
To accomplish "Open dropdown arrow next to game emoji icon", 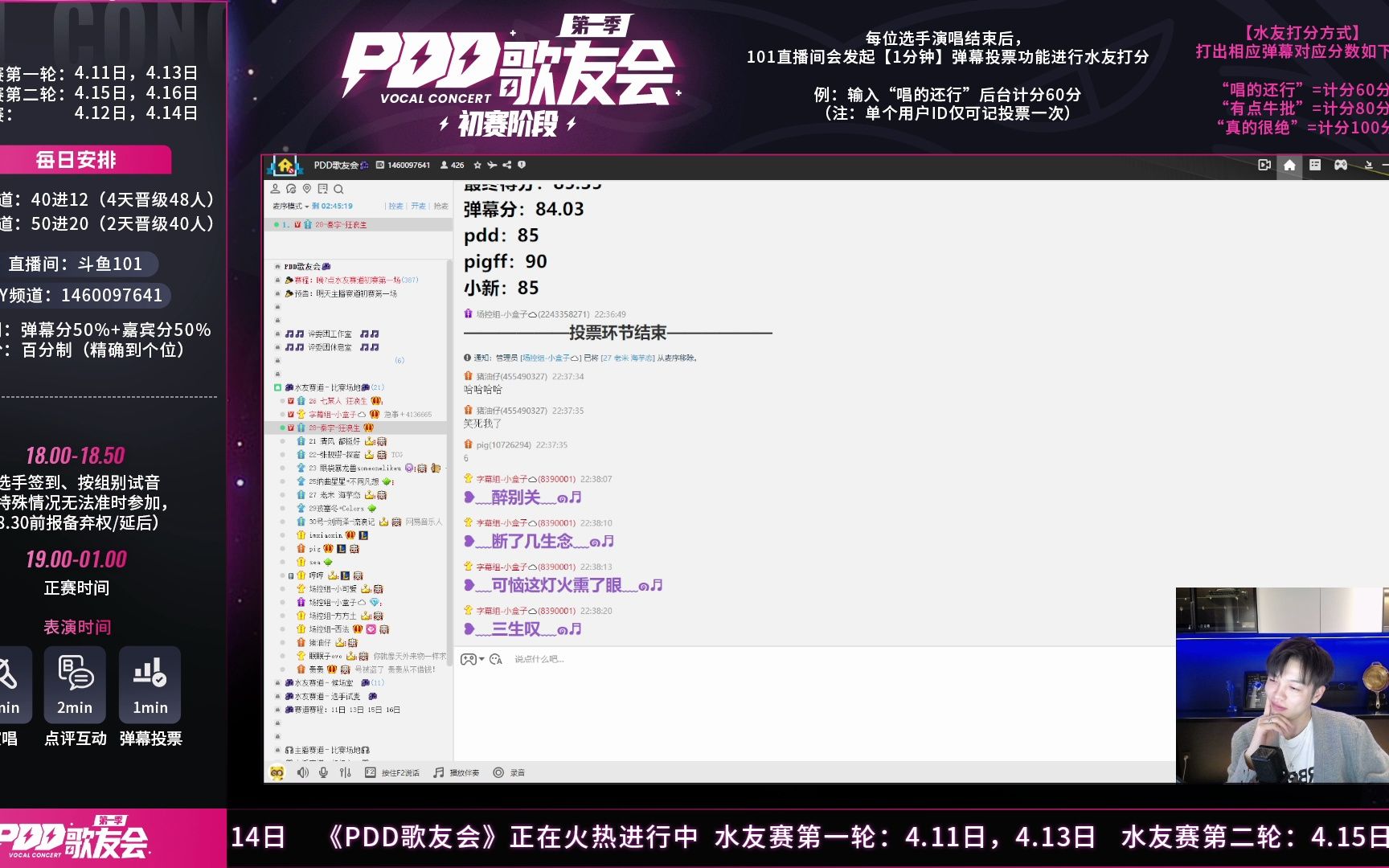I will click(x=481, y=659).
